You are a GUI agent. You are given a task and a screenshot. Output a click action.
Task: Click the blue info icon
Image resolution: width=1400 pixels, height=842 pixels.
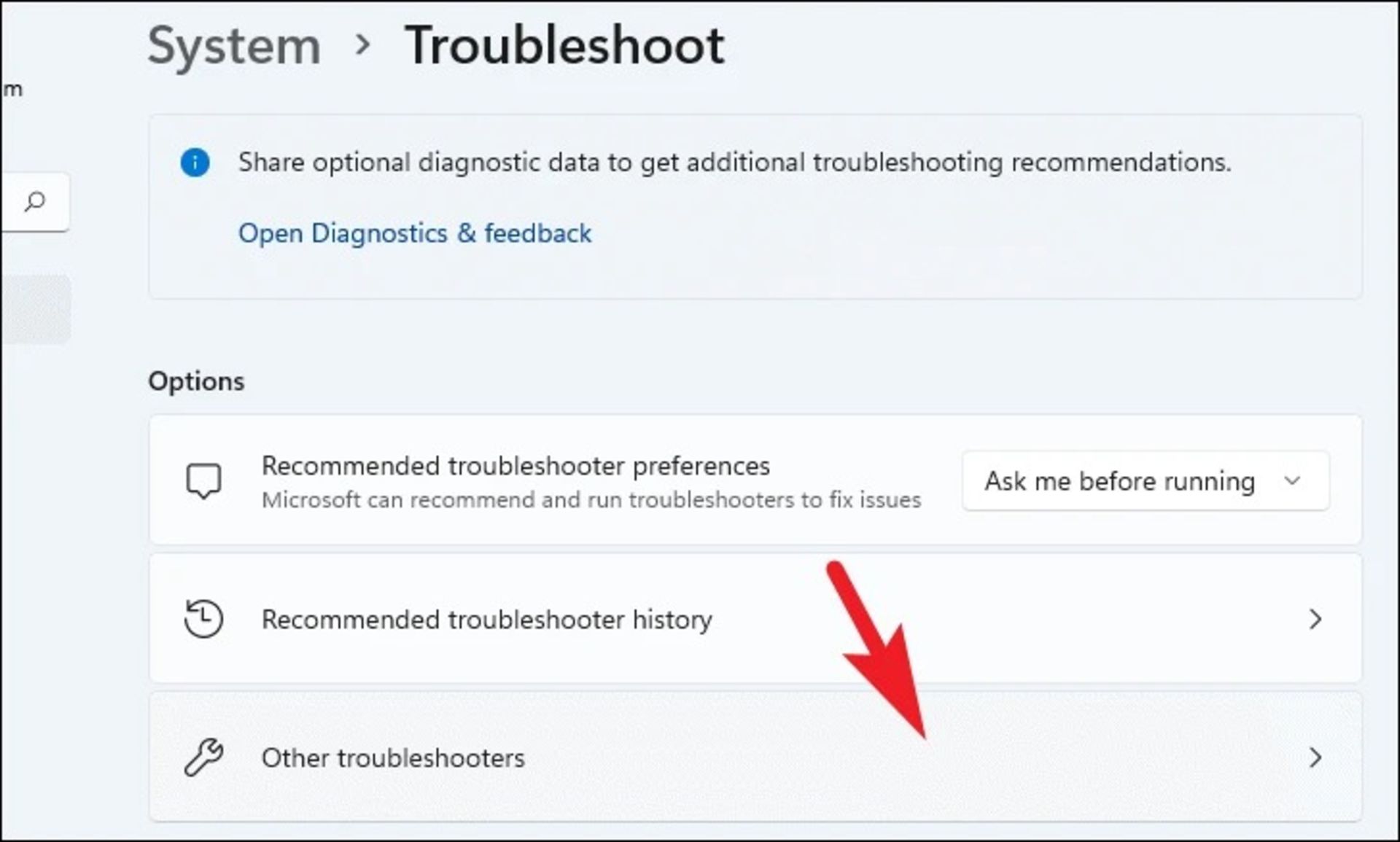point(195,162)
